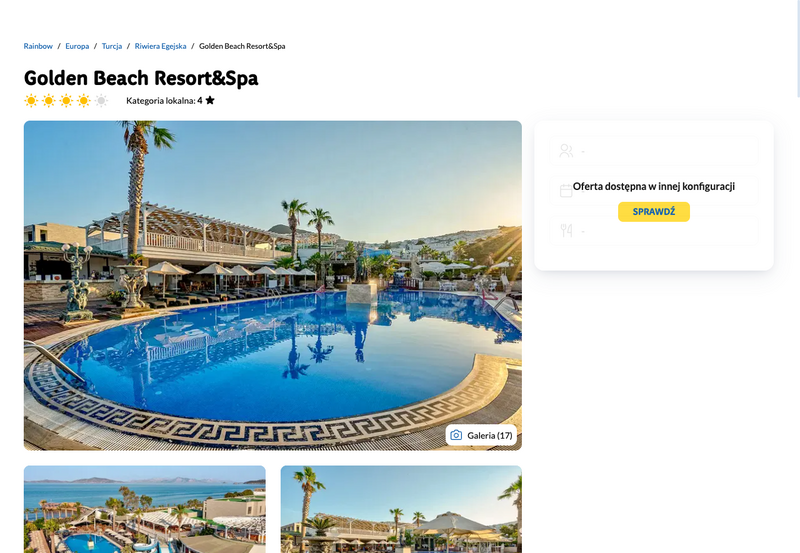Screen dimensions: 800x553
Task: Click the participants people icon
Action: [566, 150]
